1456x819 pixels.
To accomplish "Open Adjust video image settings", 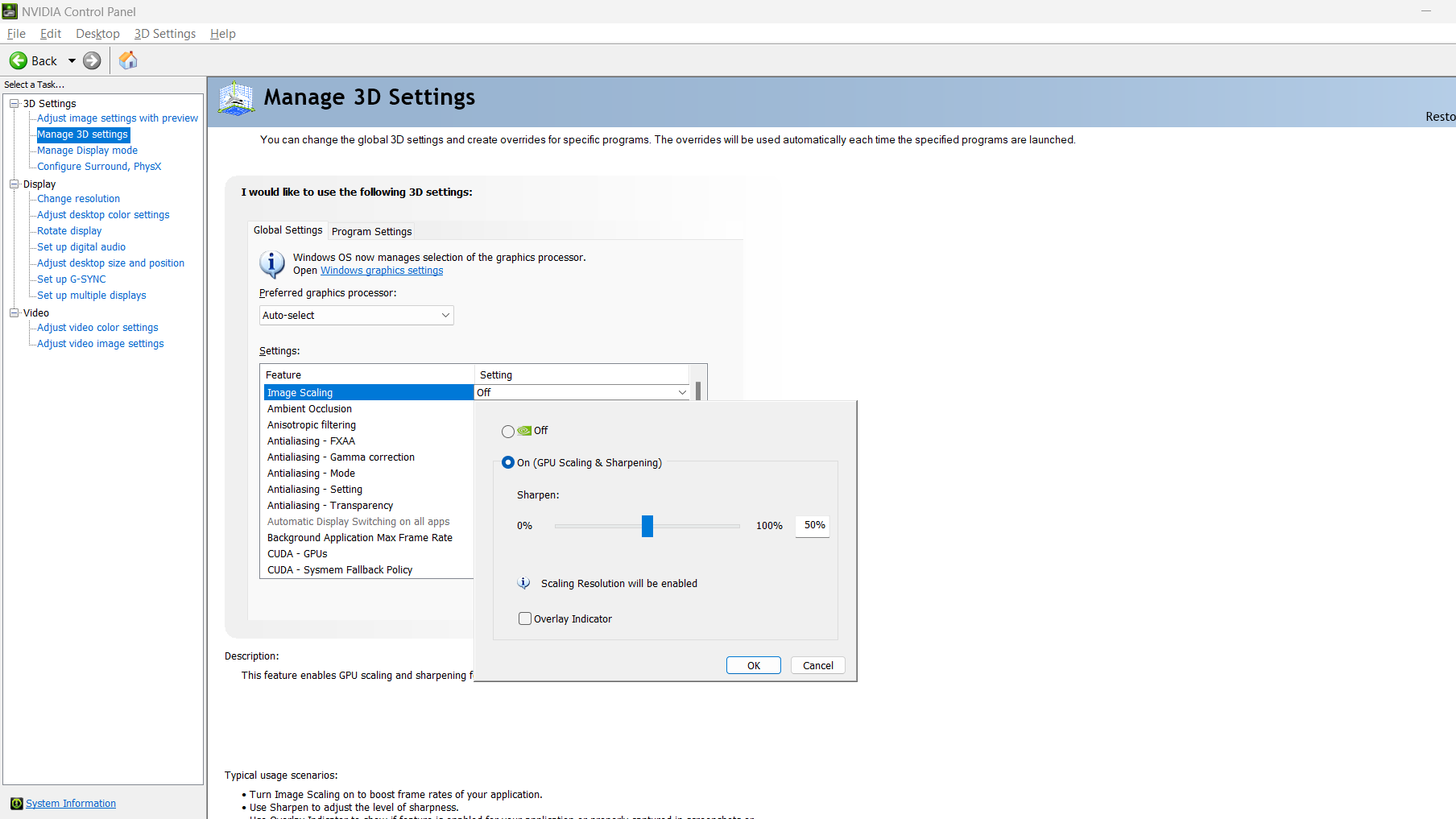I will pyautogui.click(x=101, y=344).
